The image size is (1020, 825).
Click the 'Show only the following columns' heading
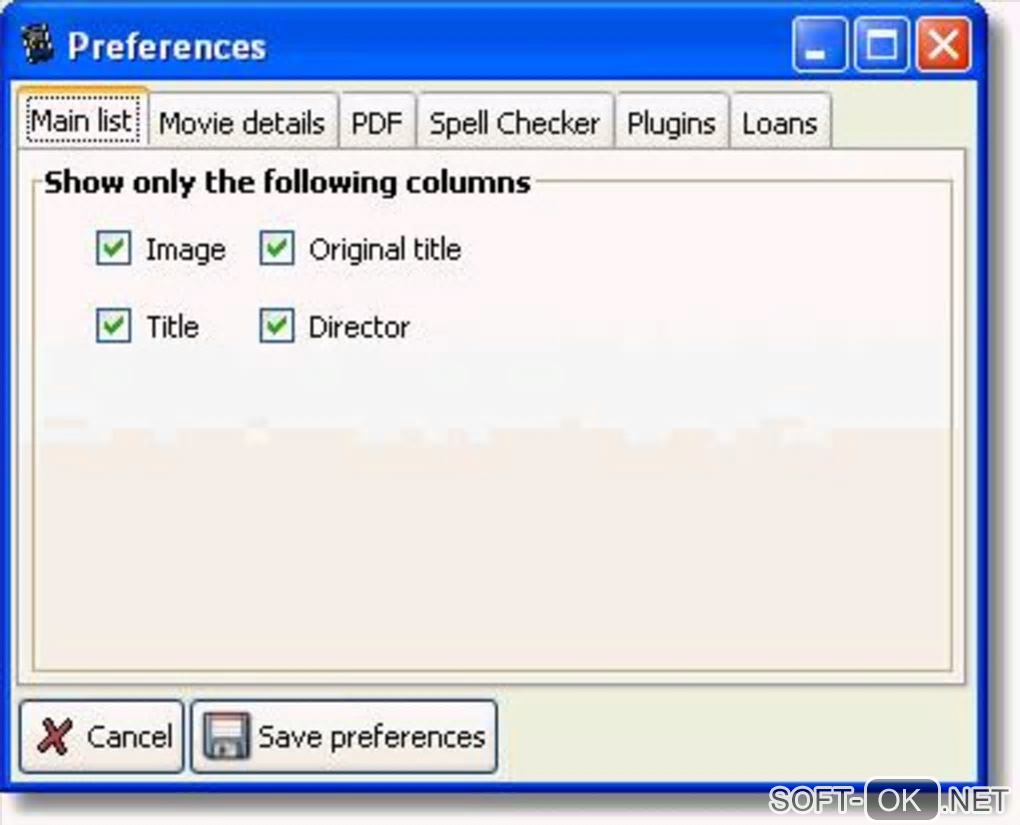pos(287,182)
